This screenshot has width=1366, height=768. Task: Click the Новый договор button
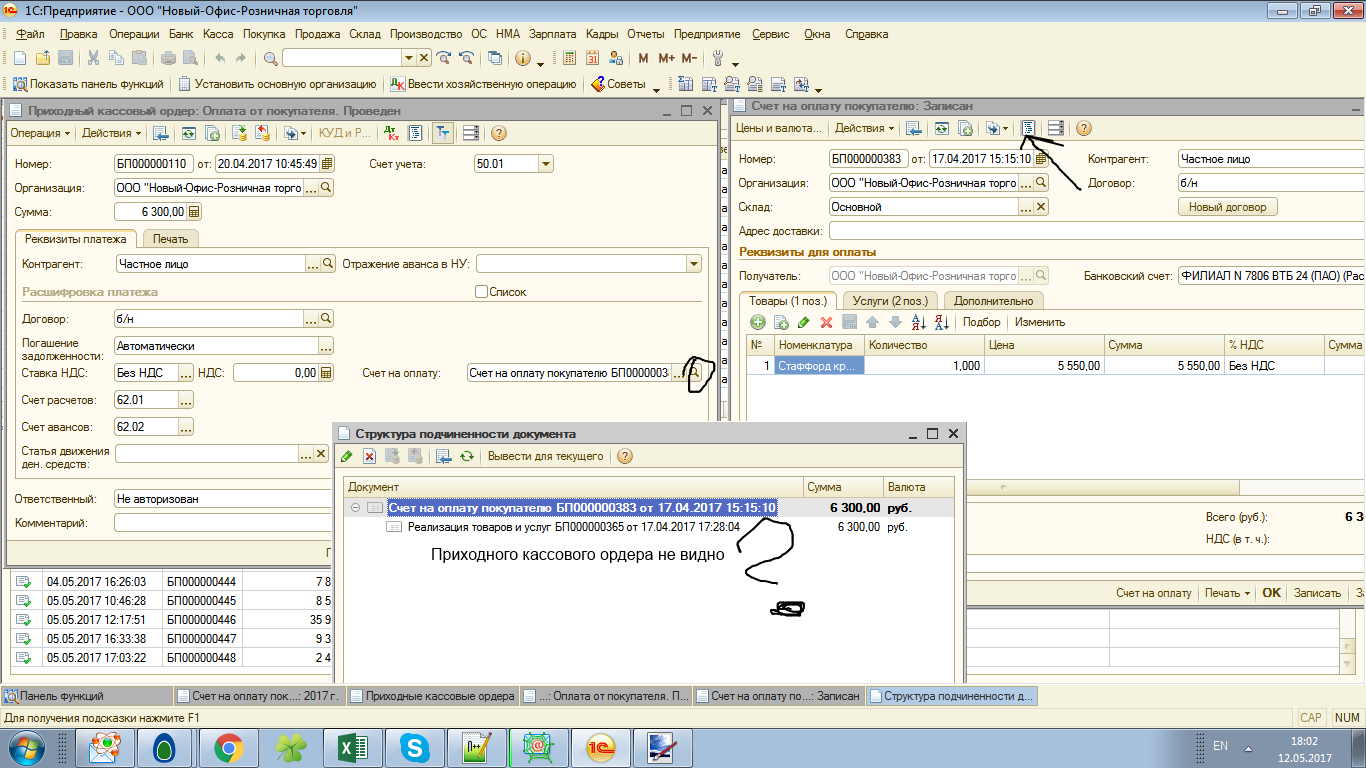(x=1227, y=207)
